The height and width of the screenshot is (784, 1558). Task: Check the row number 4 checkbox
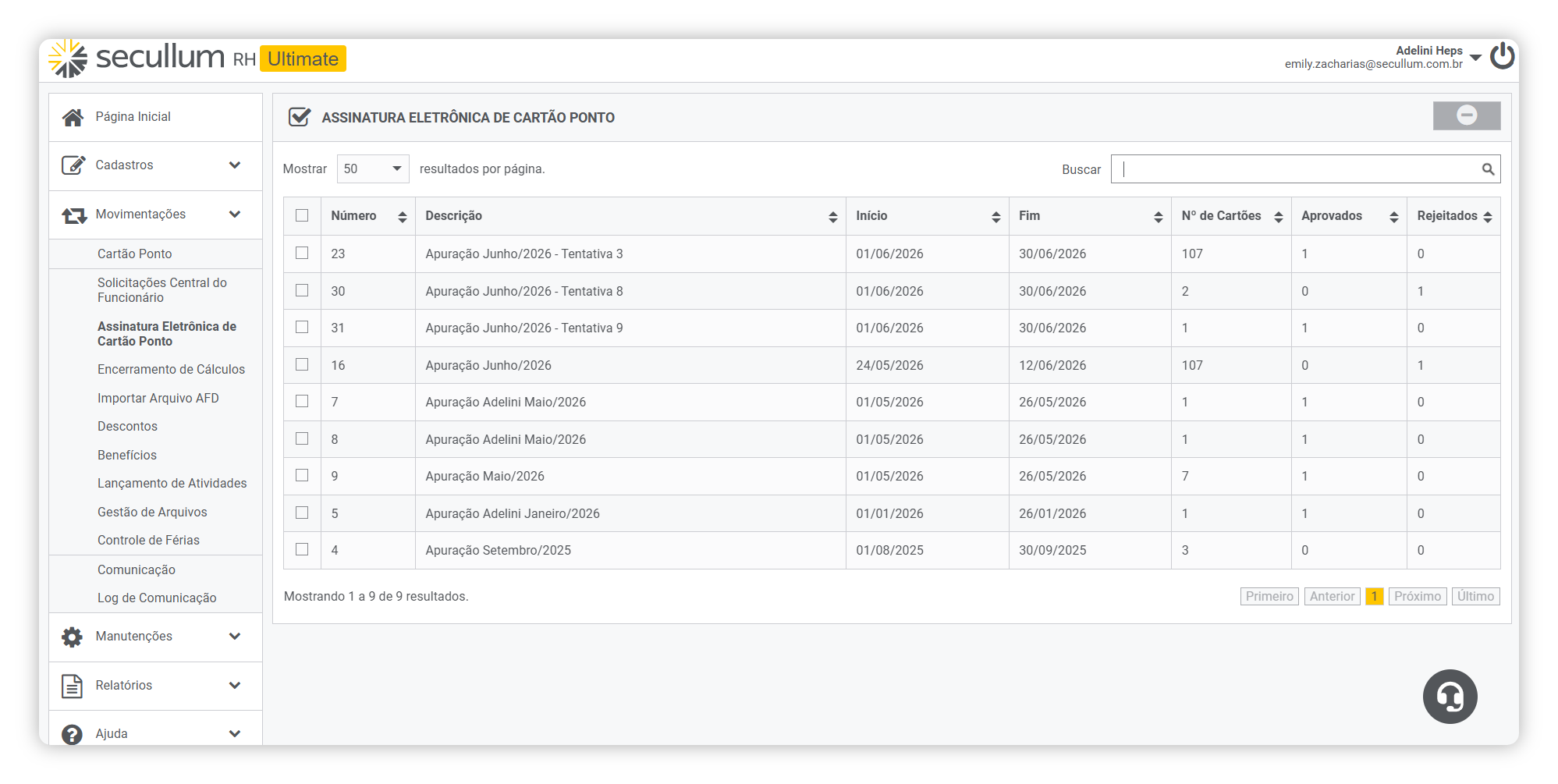click(302, 549)
